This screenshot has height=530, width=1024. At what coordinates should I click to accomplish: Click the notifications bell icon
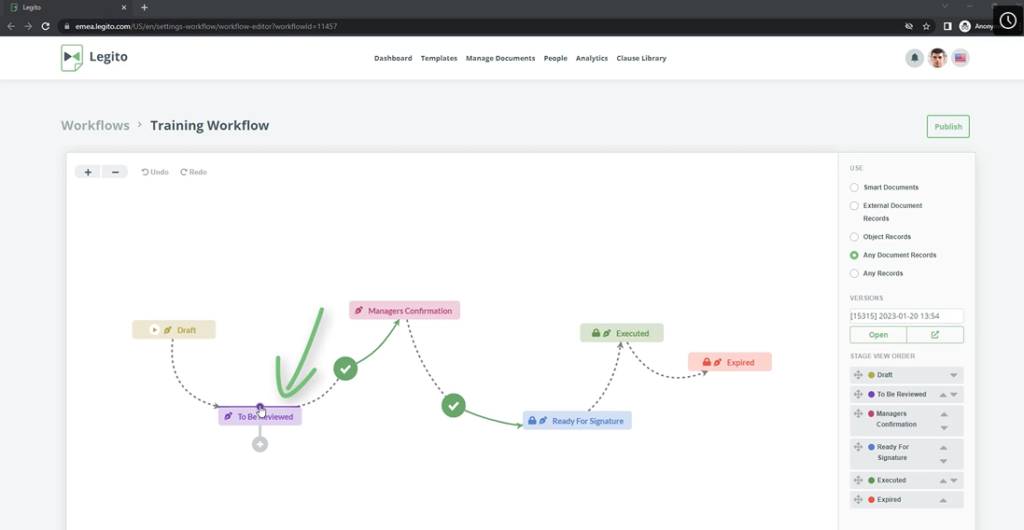(x=914, y=58)
